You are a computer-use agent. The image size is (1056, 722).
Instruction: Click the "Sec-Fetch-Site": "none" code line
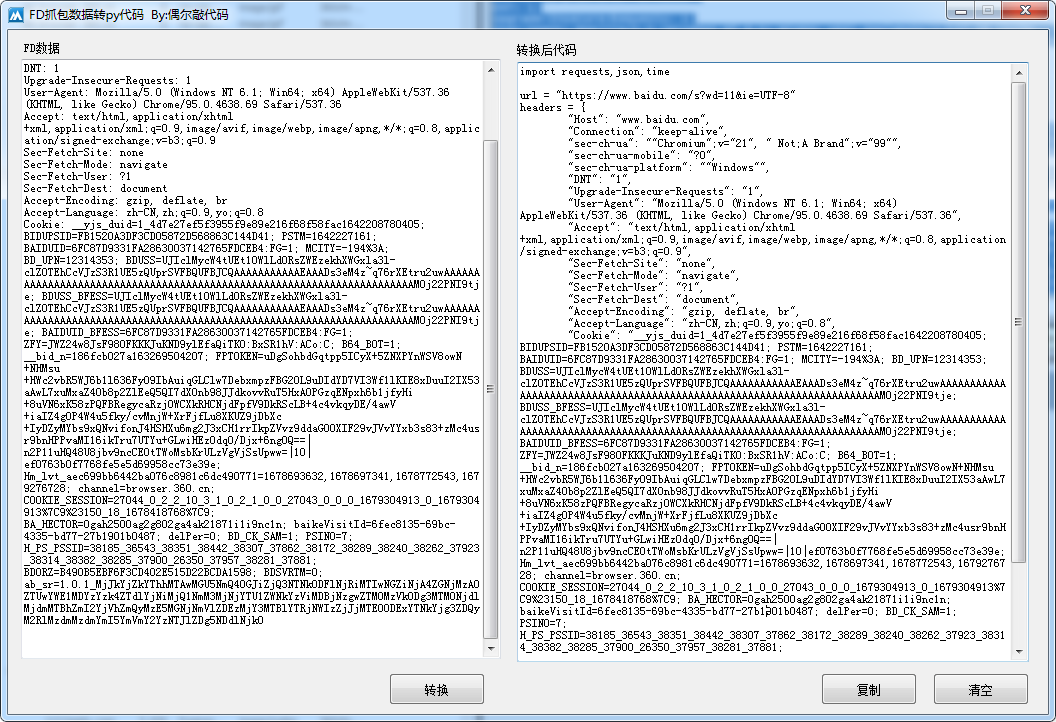pos(640,263)
